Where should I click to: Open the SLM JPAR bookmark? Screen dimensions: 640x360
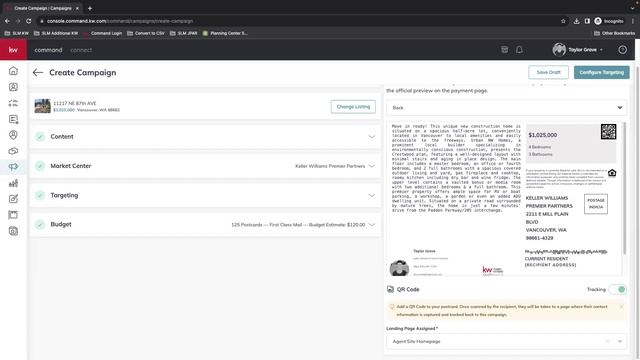click(184, 33)
